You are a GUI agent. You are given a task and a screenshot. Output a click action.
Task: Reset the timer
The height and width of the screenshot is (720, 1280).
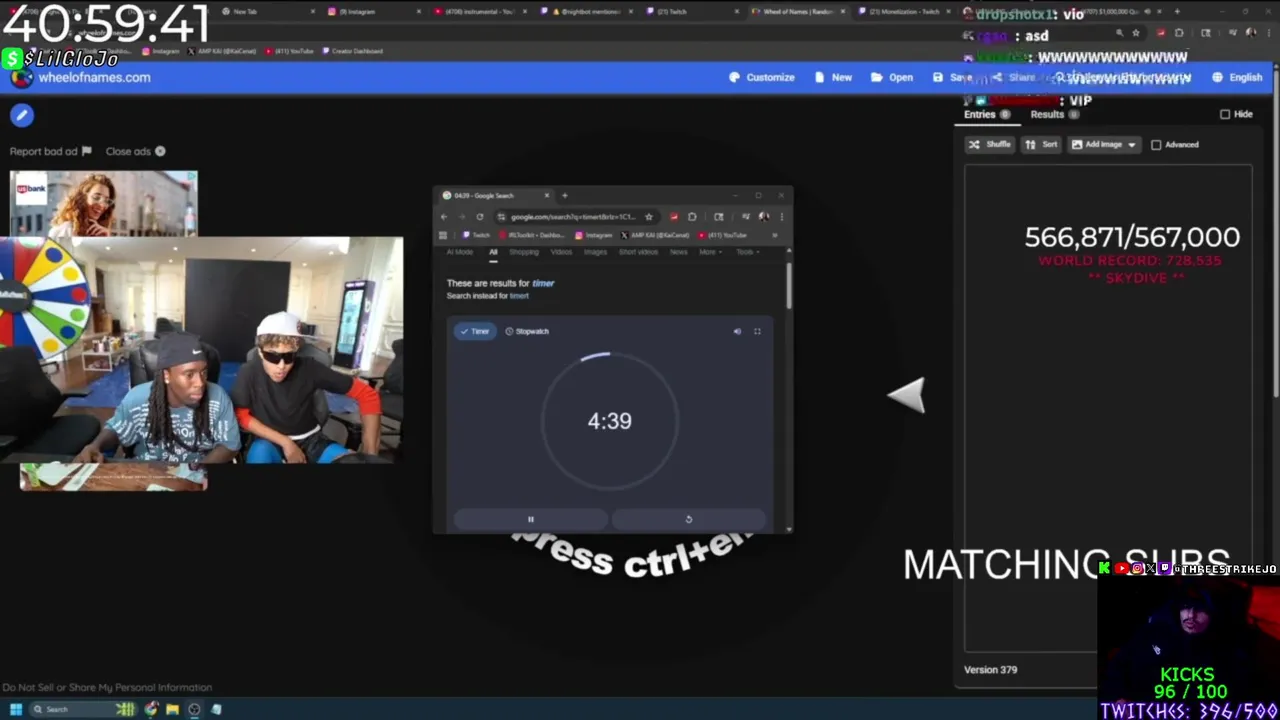click(x=688, y=519)
